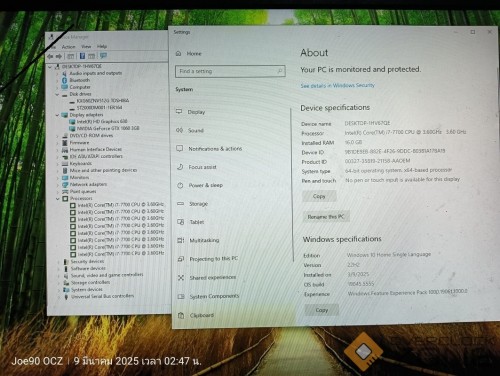The height and width of the screenshot is (376, 500).
Task: Open Storage drive icon
Action: click(x=180, y=203)
